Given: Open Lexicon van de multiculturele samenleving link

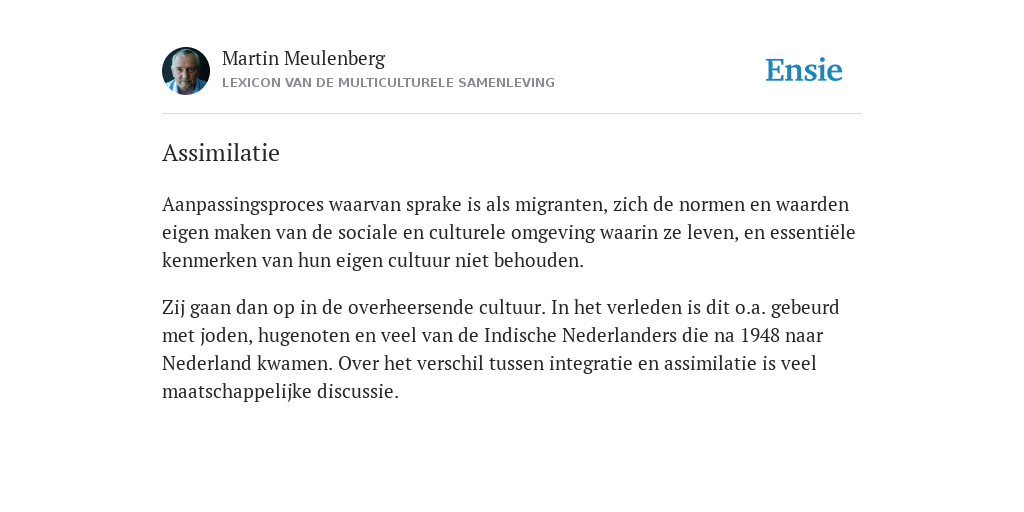Looking at the screenshot, I should click(388, 83).
